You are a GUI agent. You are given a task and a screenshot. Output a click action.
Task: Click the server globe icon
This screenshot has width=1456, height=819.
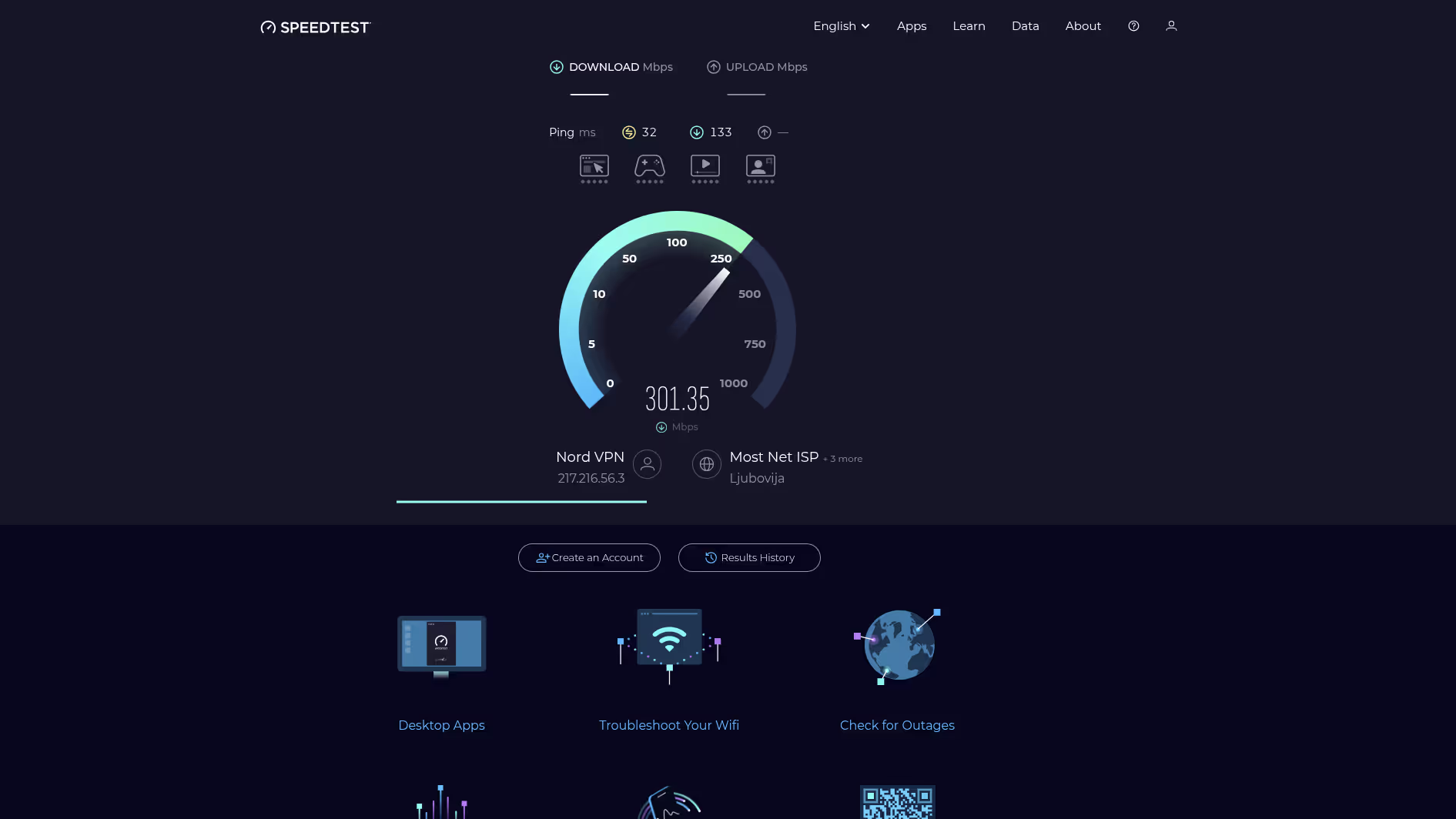(x=707, y=464)
